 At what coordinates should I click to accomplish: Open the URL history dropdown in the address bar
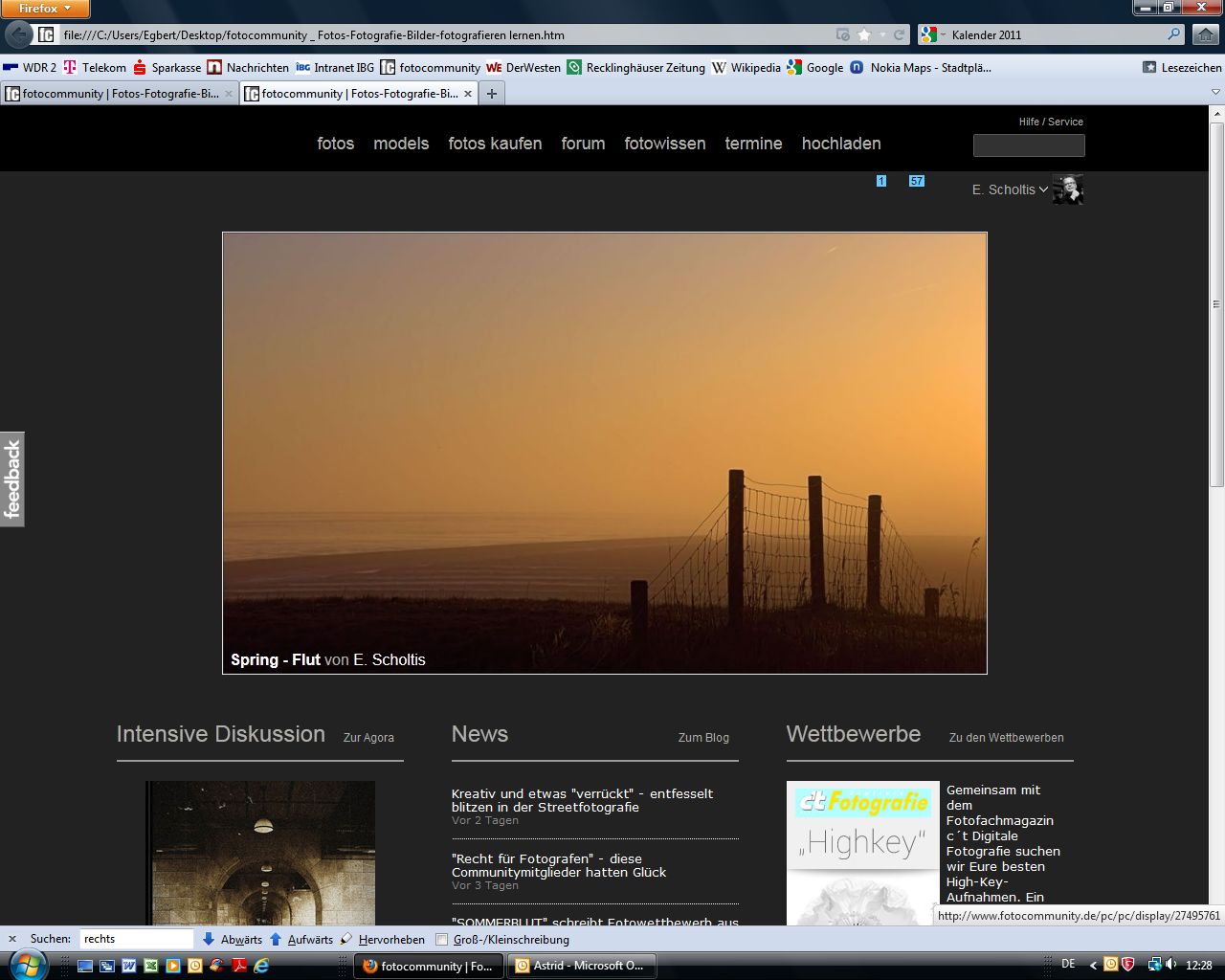pyautogui.click(x=881, y=34)
